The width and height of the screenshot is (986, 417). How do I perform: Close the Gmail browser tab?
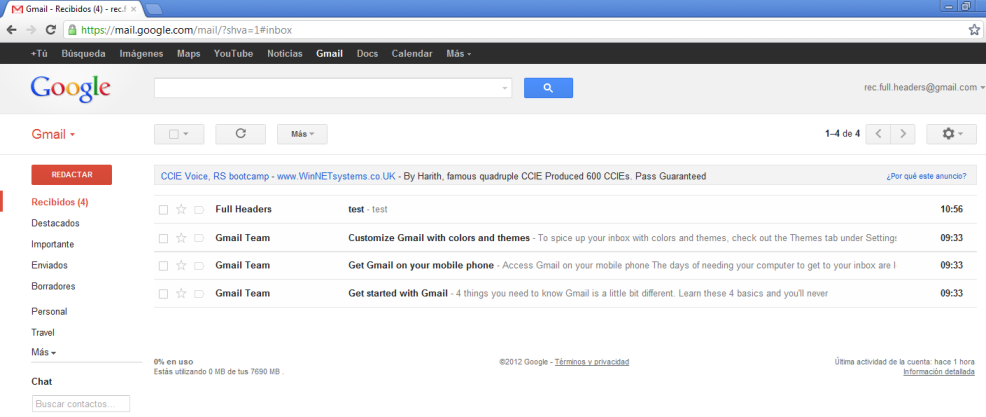133,9
